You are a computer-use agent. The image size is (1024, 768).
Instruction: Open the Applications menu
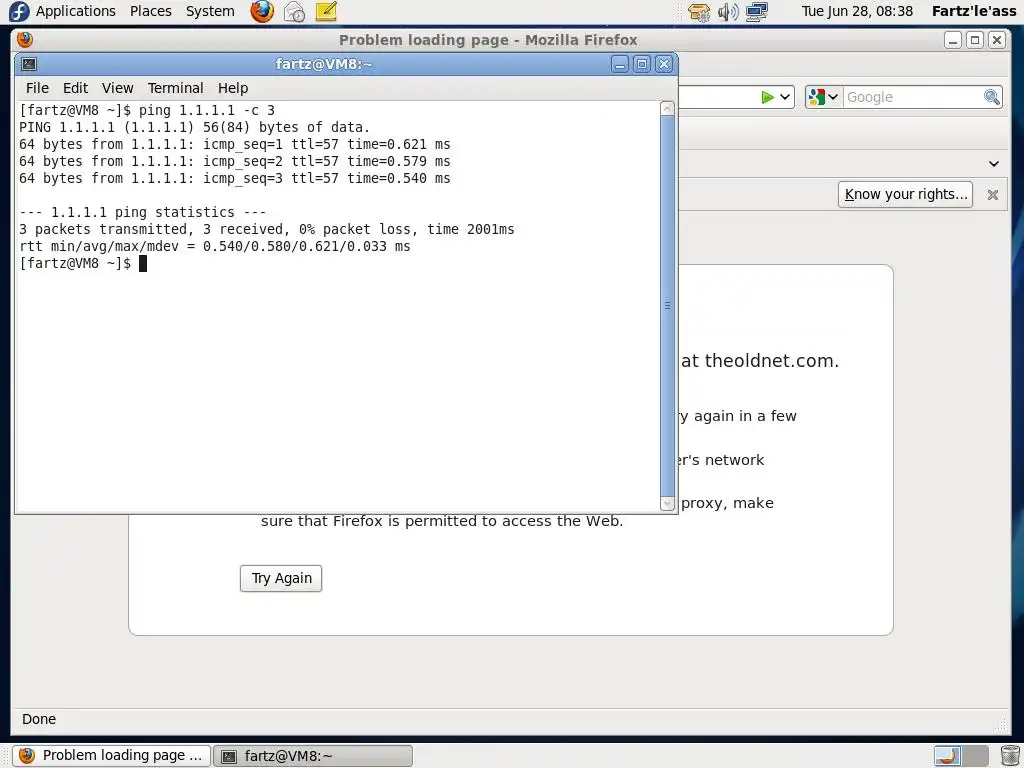tap(76, 11)
